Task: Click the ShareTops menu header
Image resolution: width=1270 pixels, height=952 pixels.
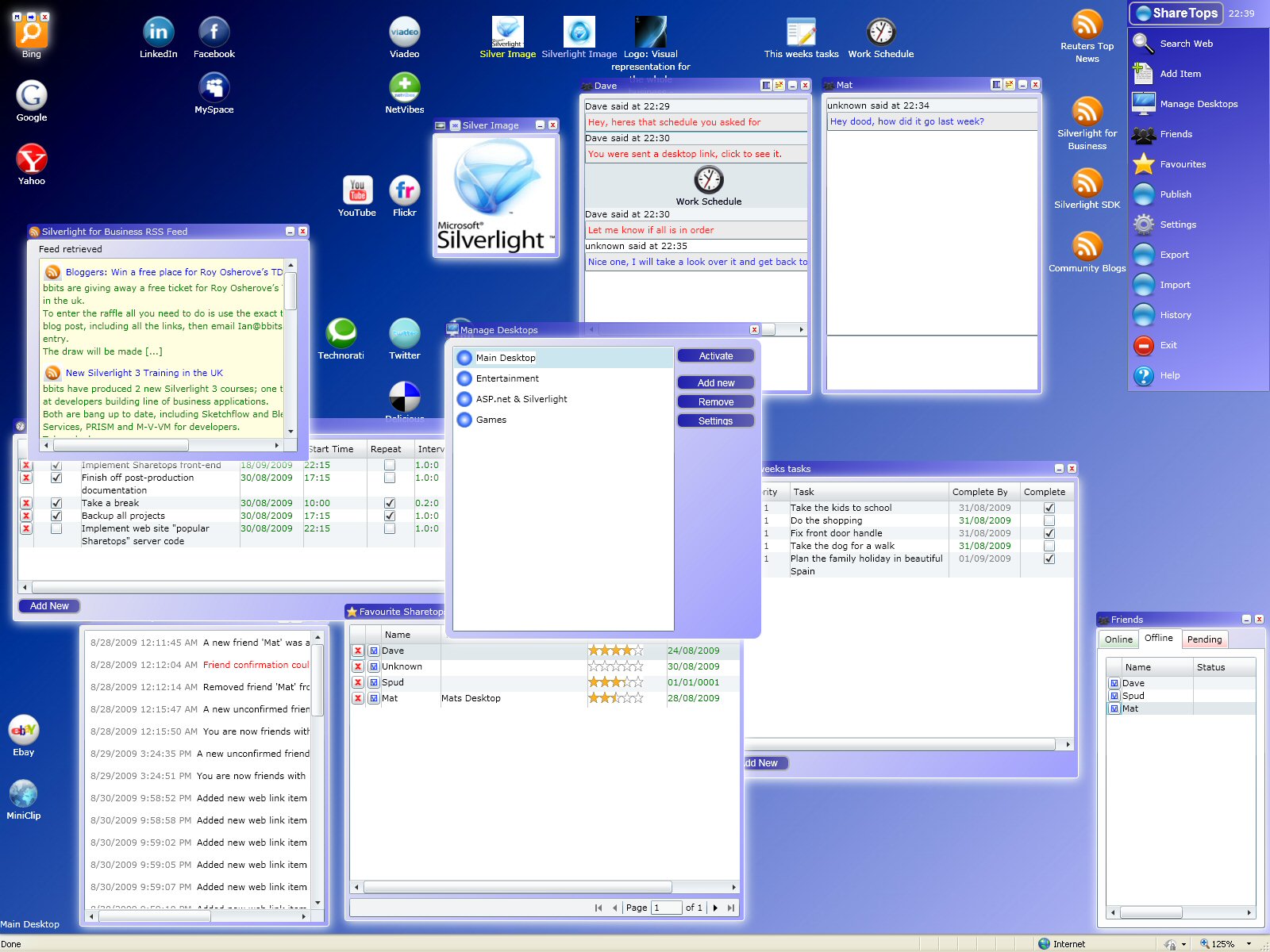Action: click(x=1177, y=13)
